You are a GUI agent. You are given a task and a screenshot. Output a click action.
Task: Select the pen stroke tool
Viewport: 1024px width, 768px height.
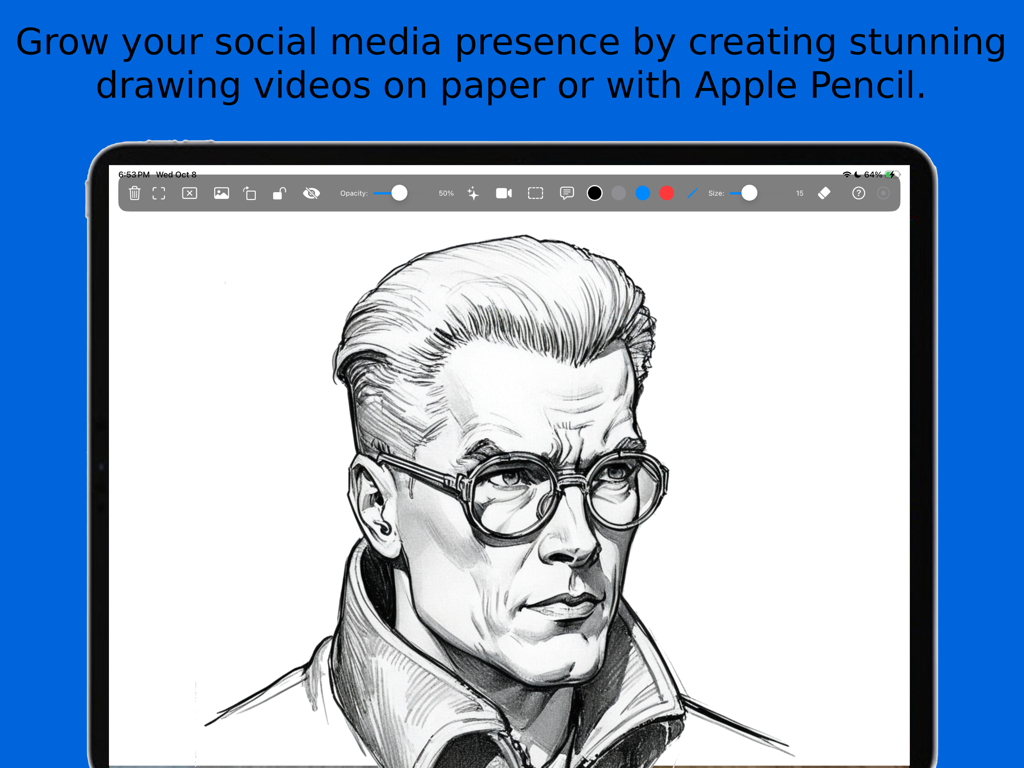[692, 193]
